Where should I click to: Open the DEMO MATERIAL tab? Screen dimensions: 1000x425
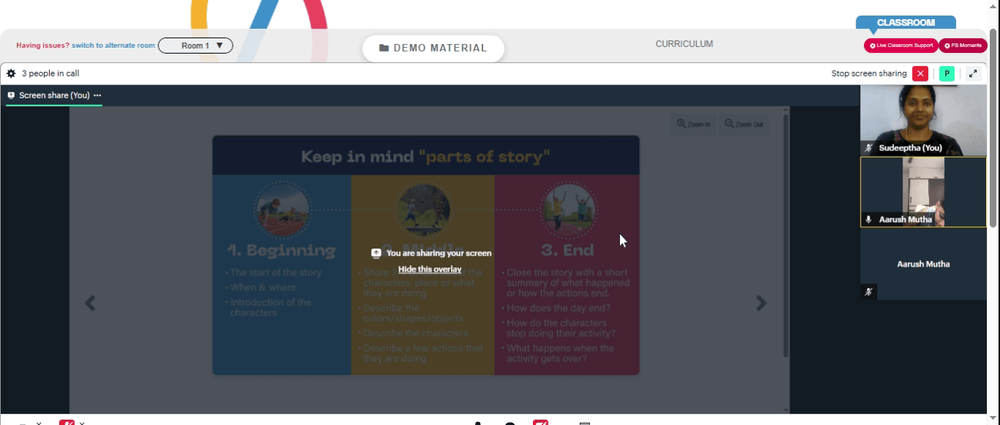pos(433,48)
